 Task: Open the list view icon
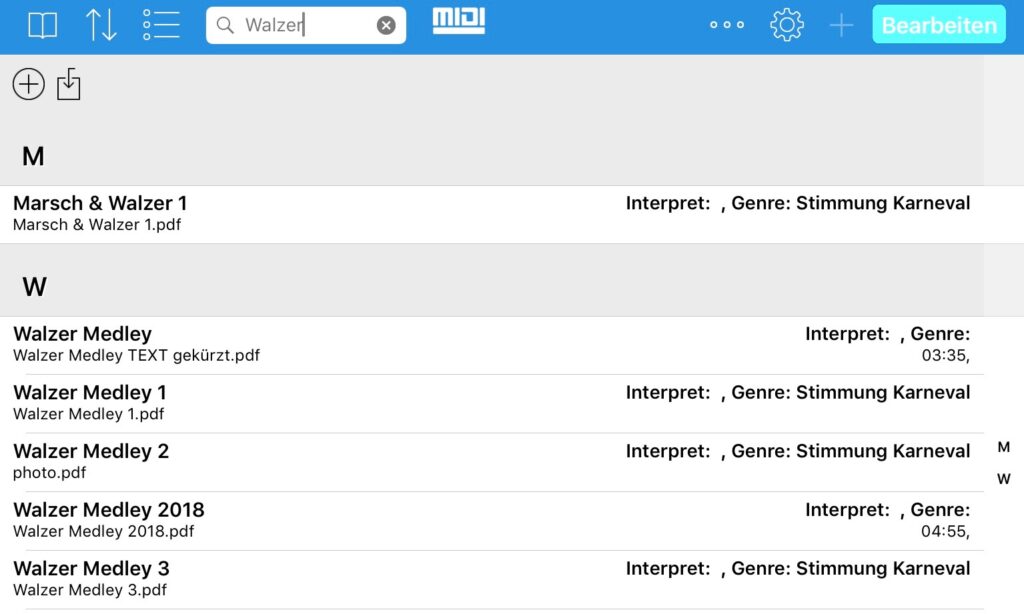point(161,25)
